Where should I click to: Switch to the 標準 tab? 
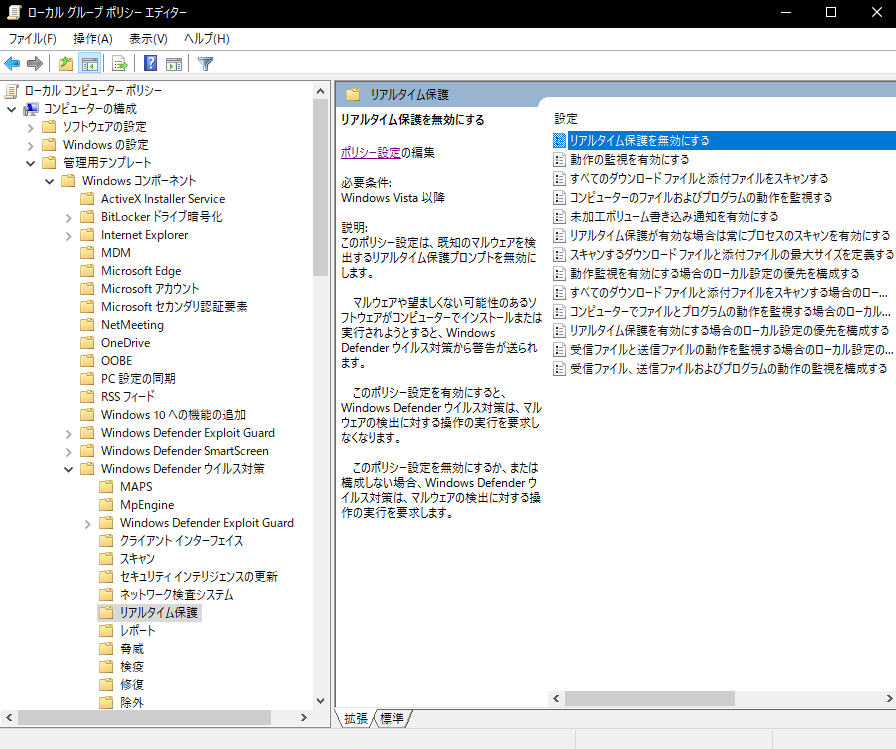click(392, 719)
